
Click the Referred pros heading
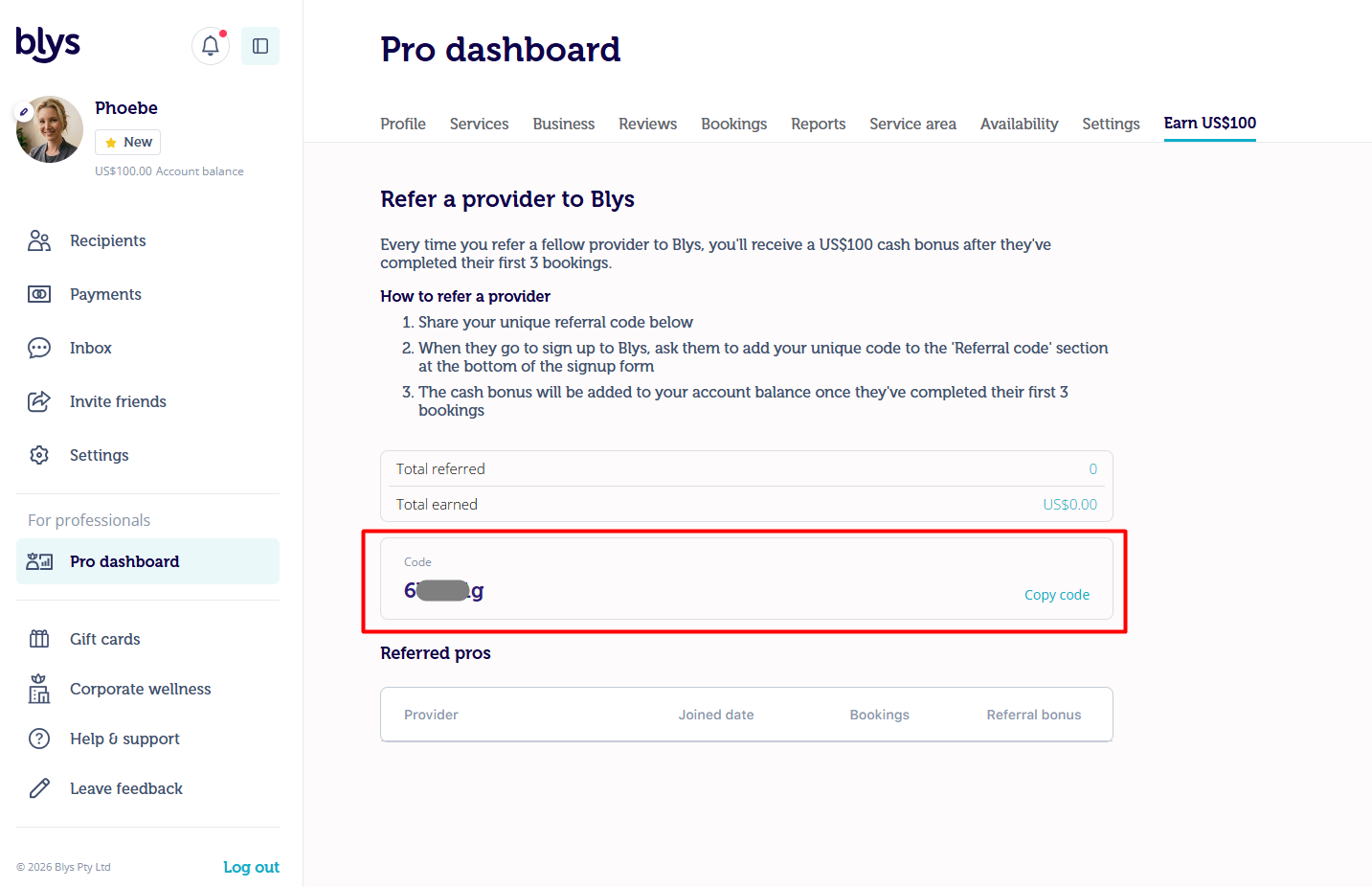[x=436, y=653]
